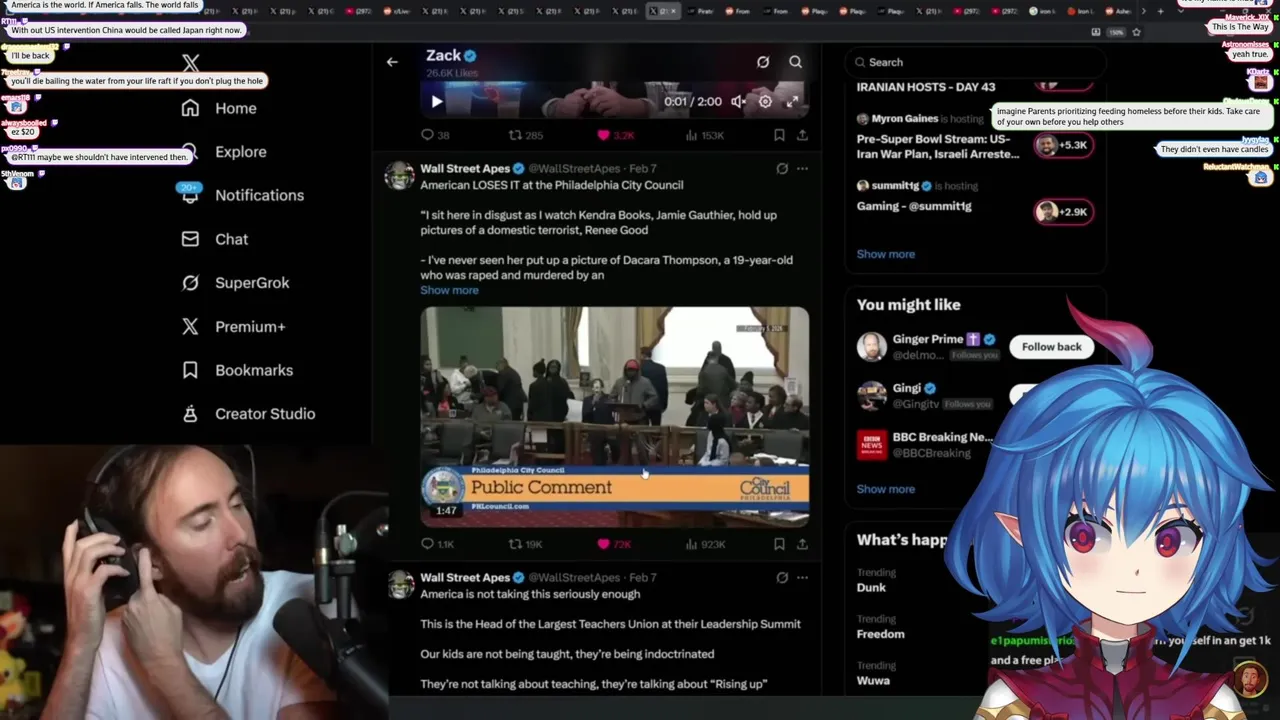
Task: Bookmark this page with the star icon
Action: point(1136,32)
